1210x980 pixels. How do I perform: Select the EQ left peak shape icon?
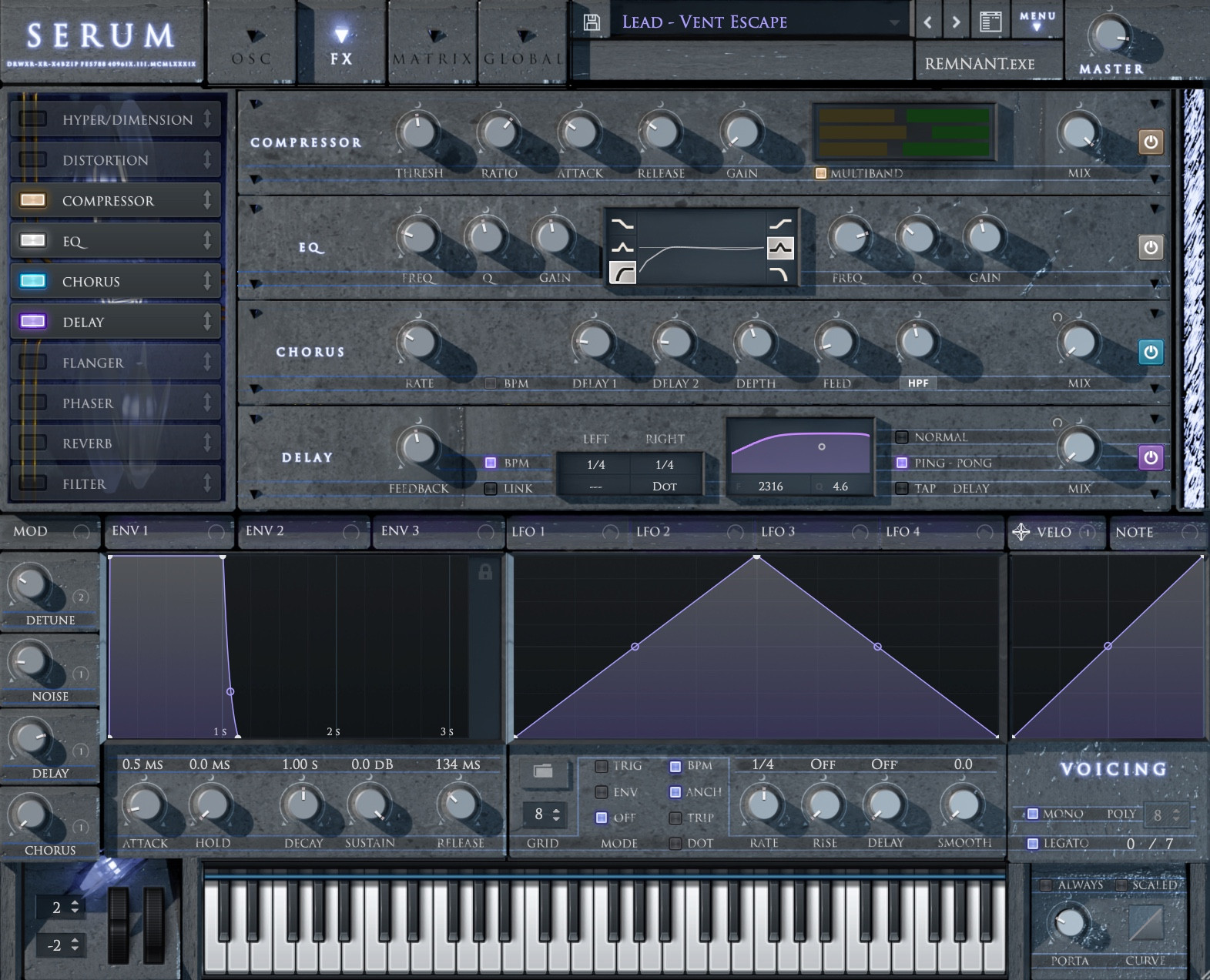coord(622,248)
